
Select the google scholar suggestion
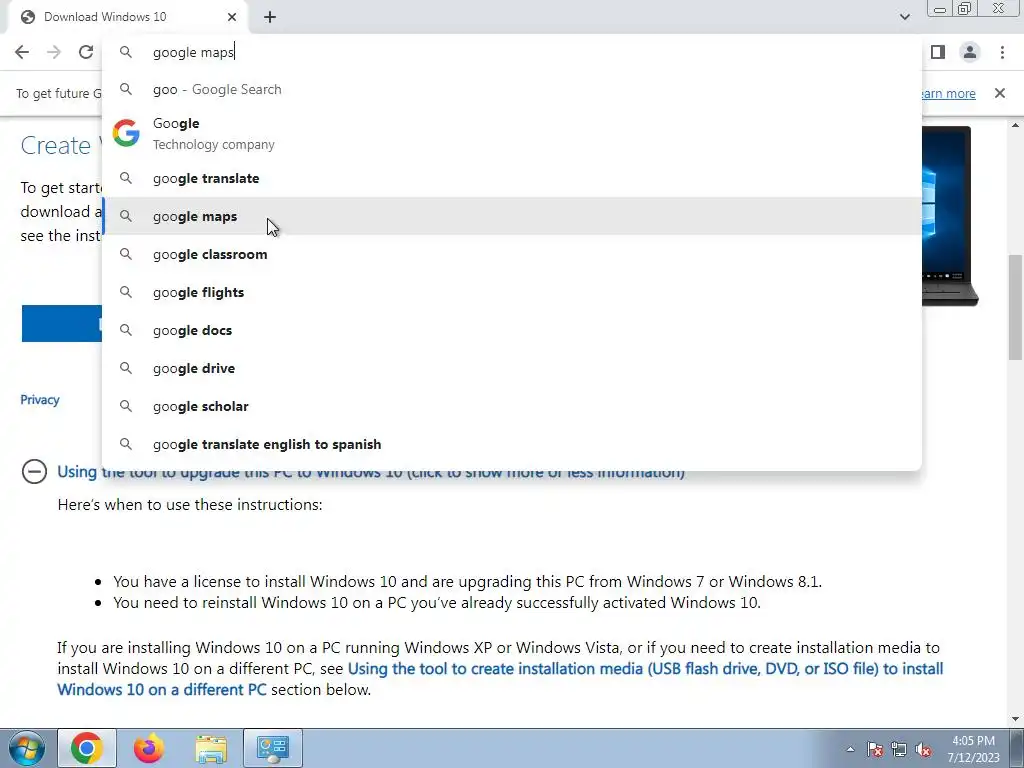(512, 406)
